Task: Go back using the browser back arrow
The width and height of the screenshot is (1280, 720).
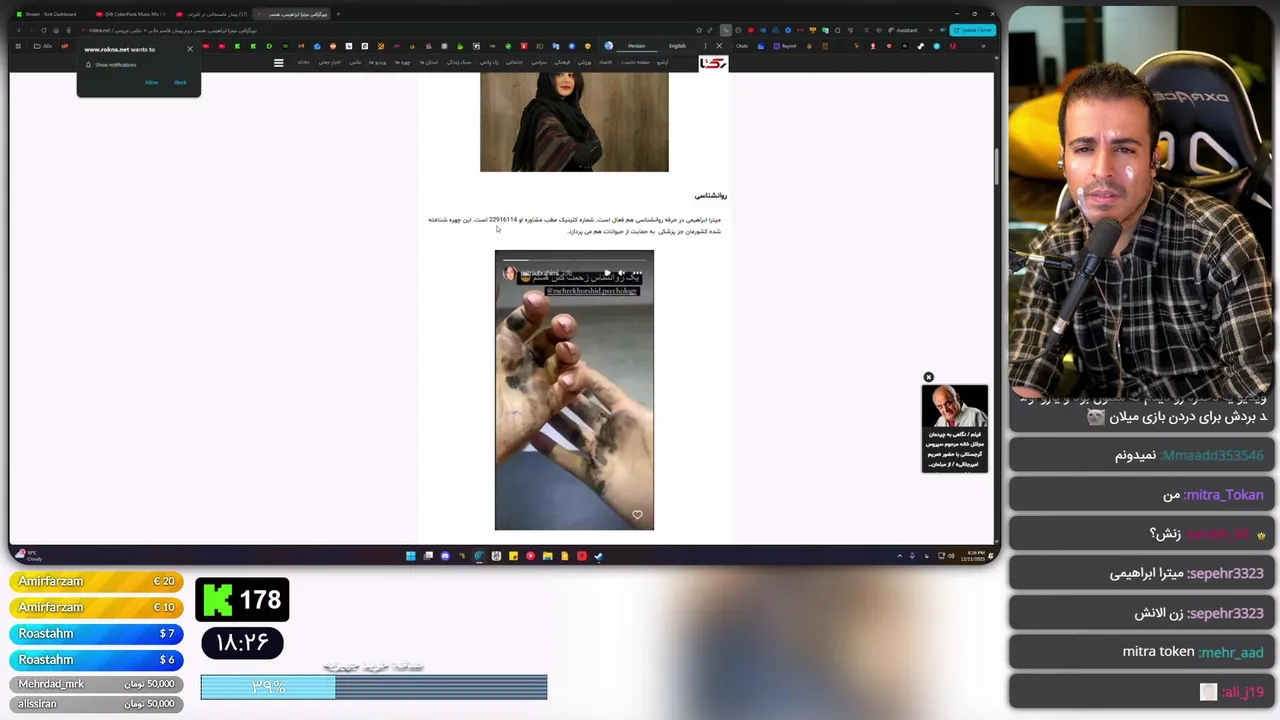Action: pyautogui.click(x=19, y=30)
